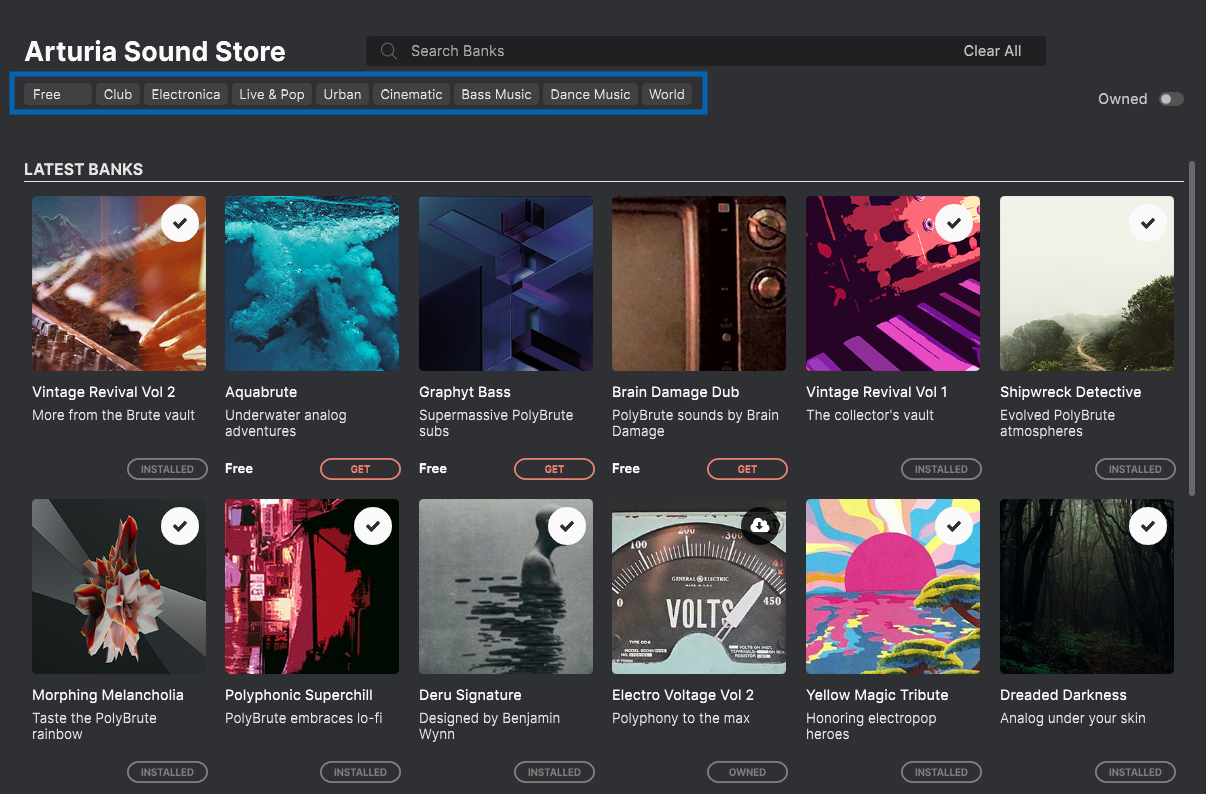Filter banks by Club genre
This screenshot has height=794, width=1206.
[x=118, y=94]
